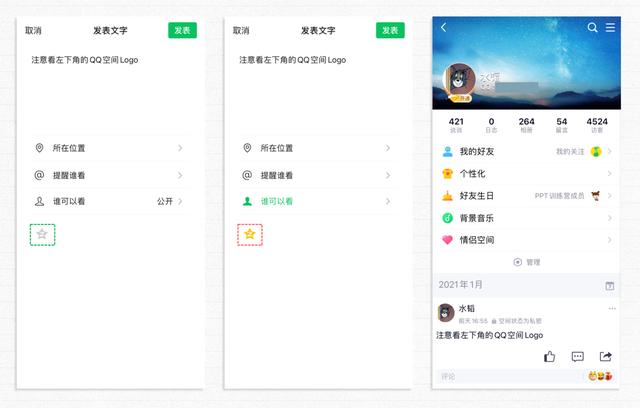
Task: Open 情侣空间 menu entry
Action: (x=527, y=240)
